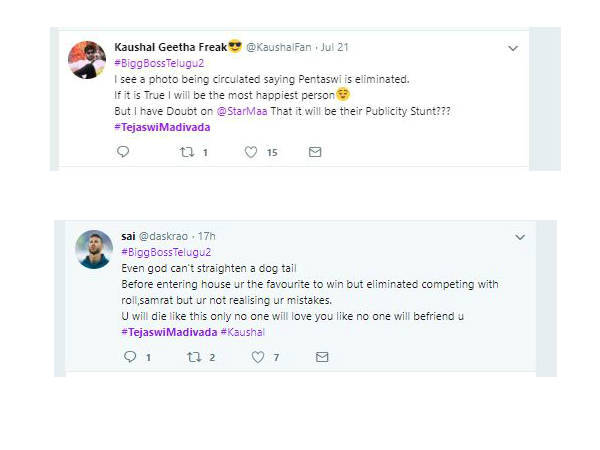This screenshot has width=600, height=450.
Task: Expand the options chevron on sai's tweet
Action: [x=519, y=237]
